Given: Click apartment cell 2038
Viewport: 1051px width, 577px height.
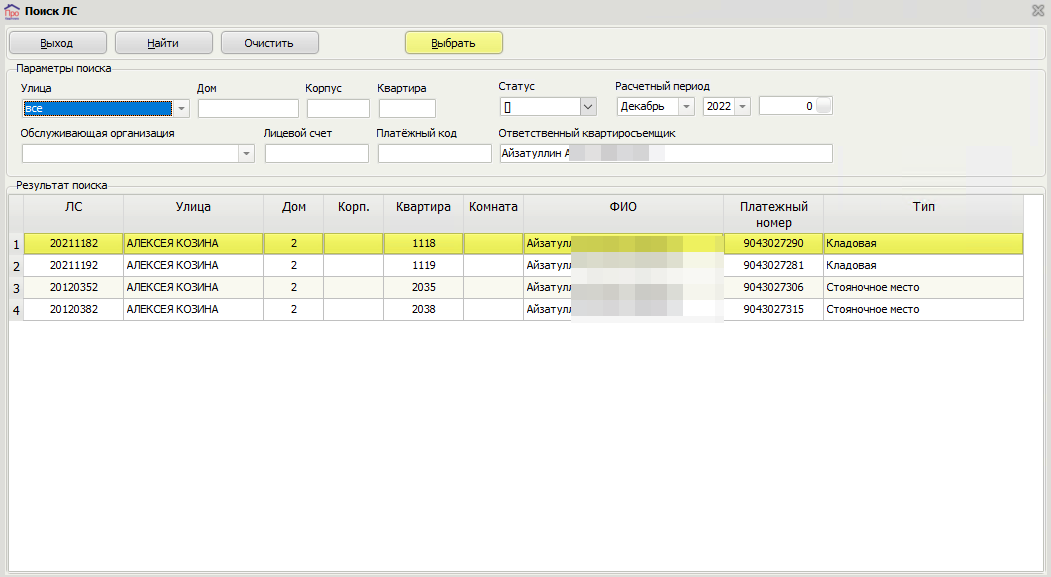Looking at the screenshot, I should [x=424, y=310].
